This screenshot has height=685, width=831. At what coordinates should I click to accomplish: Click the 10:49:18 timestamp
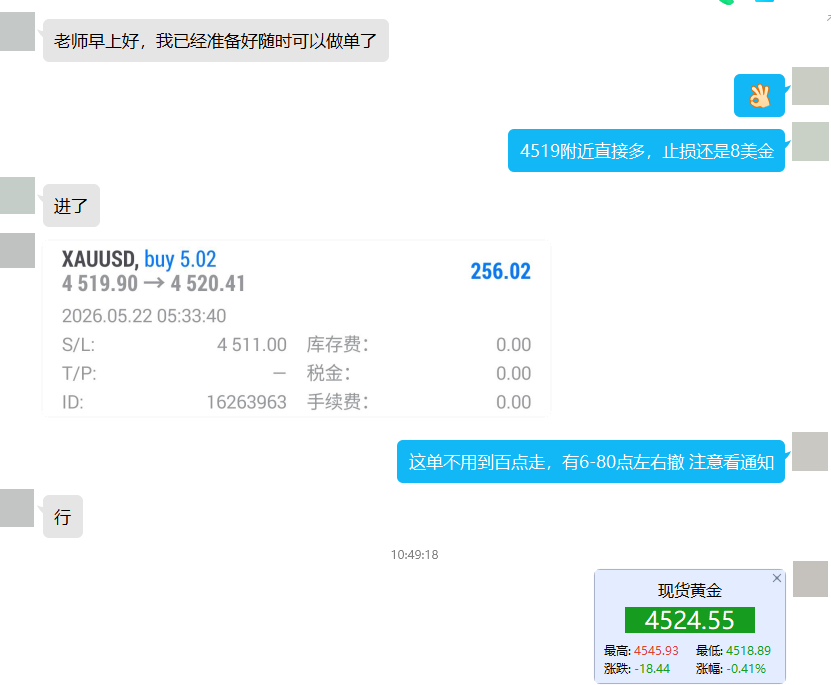[x=414, y=555]
